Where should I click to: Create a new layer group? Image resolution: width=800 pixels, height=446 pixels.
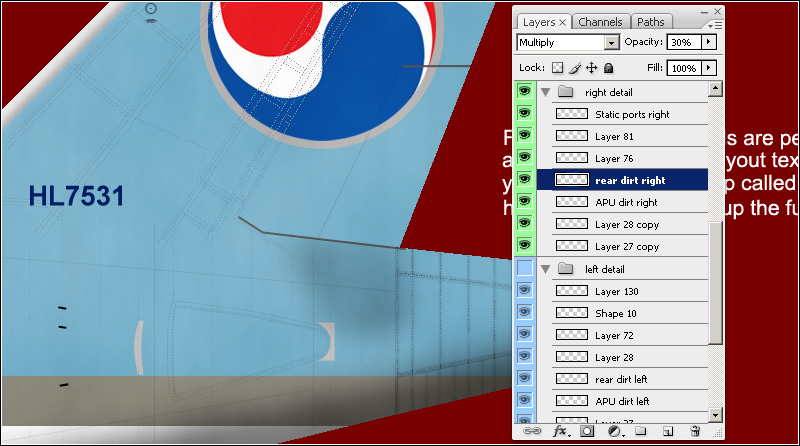pyautogui.click(x=641, y=431)
